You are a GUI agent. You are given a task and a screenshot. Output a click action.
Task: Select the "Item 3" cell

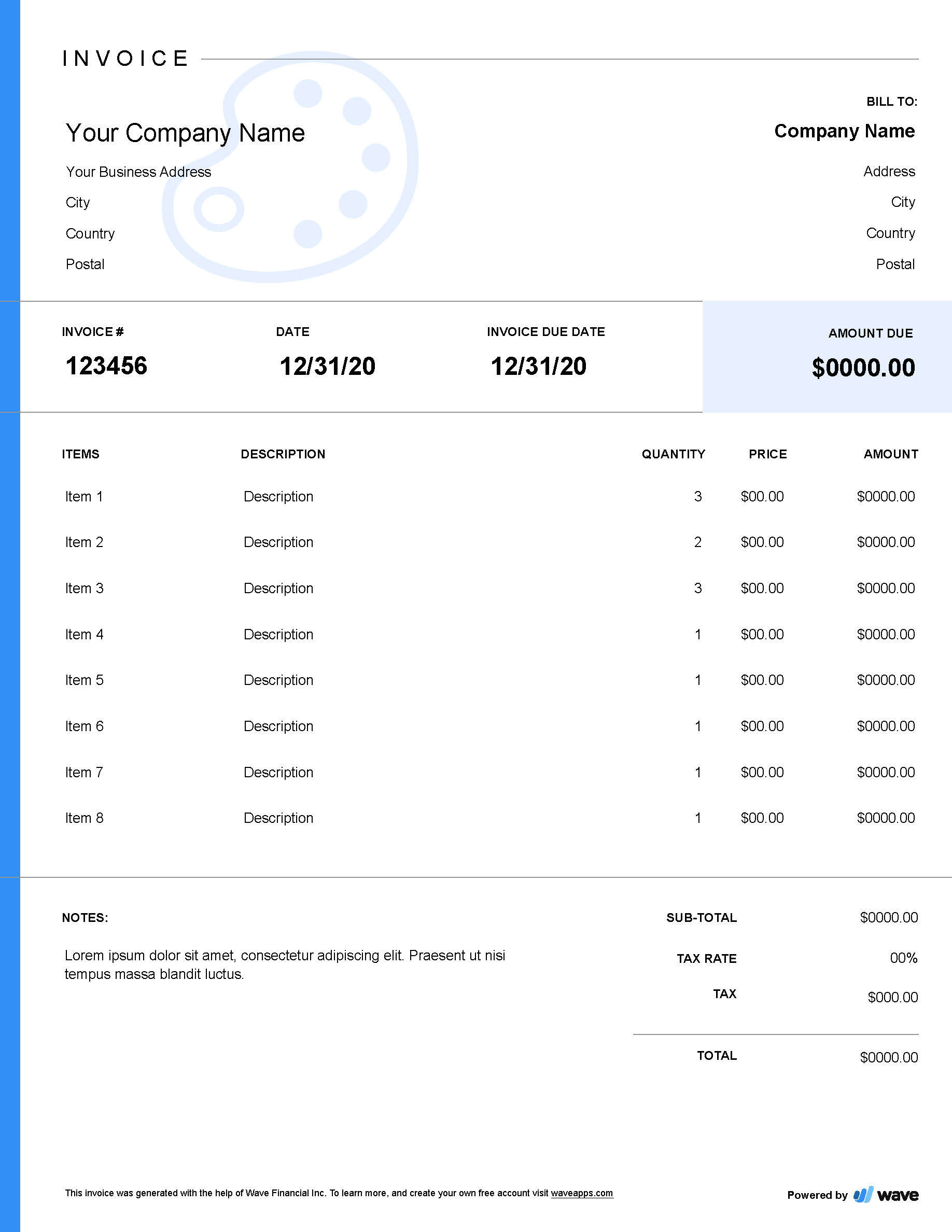[84, 589]
